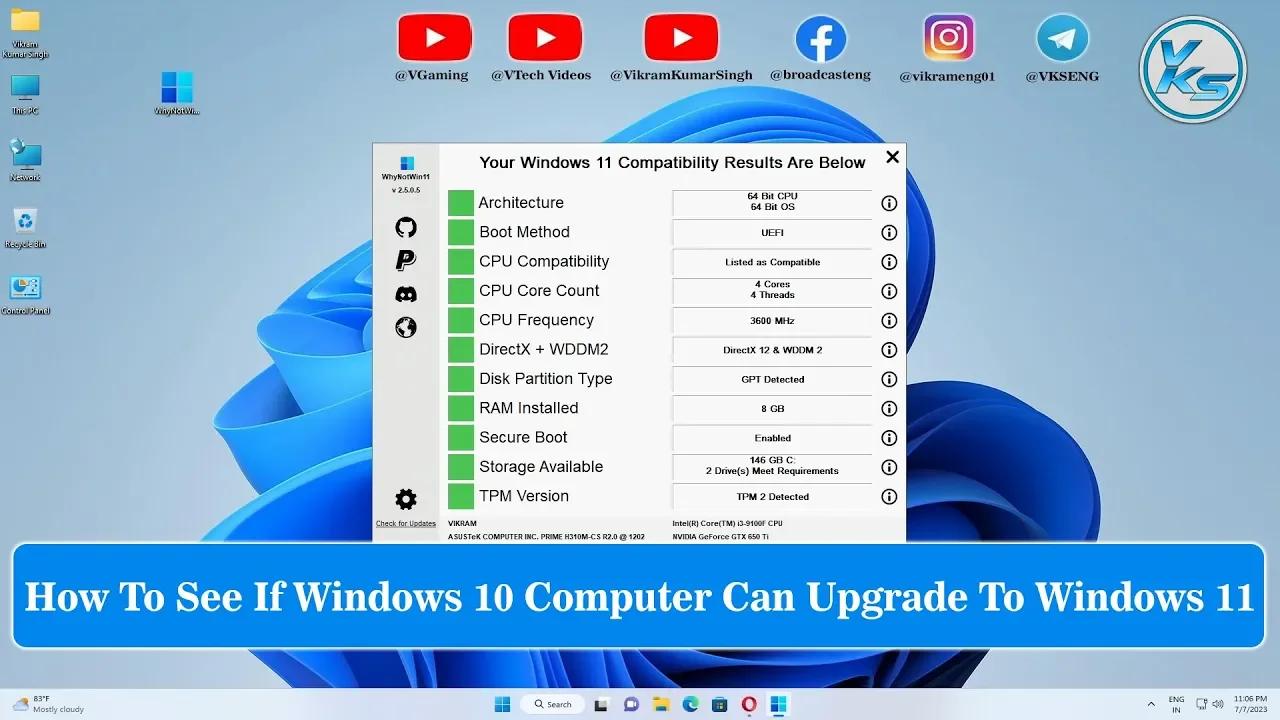Click the 3600 MHz result value
This screenshot has width=1280, height=720.
(x=772, y=321)
